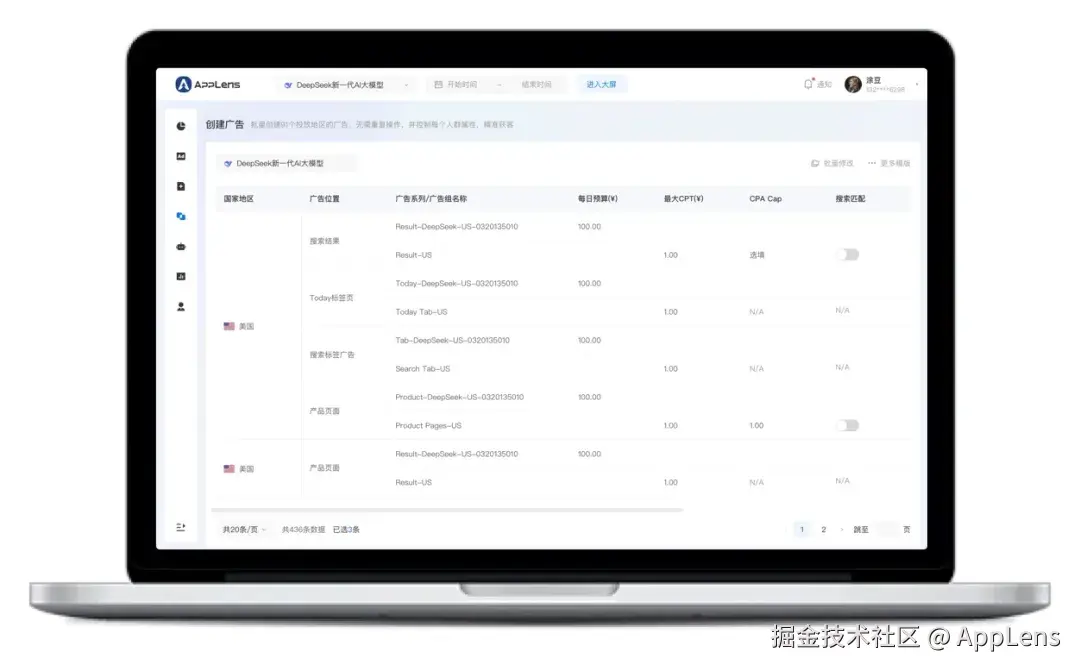This screenshot has height=671, width=1080.
Task: Click the 已选3条 selected count text
Action: tap(346, 529)
